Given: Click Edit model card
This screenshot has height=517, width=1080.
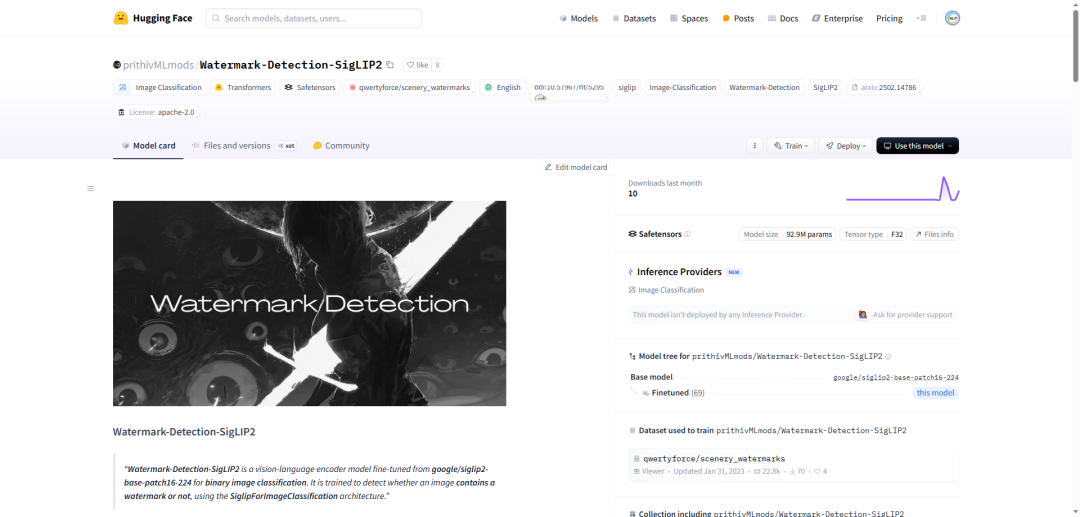Looking at the screenshot, I should point(576,167).
